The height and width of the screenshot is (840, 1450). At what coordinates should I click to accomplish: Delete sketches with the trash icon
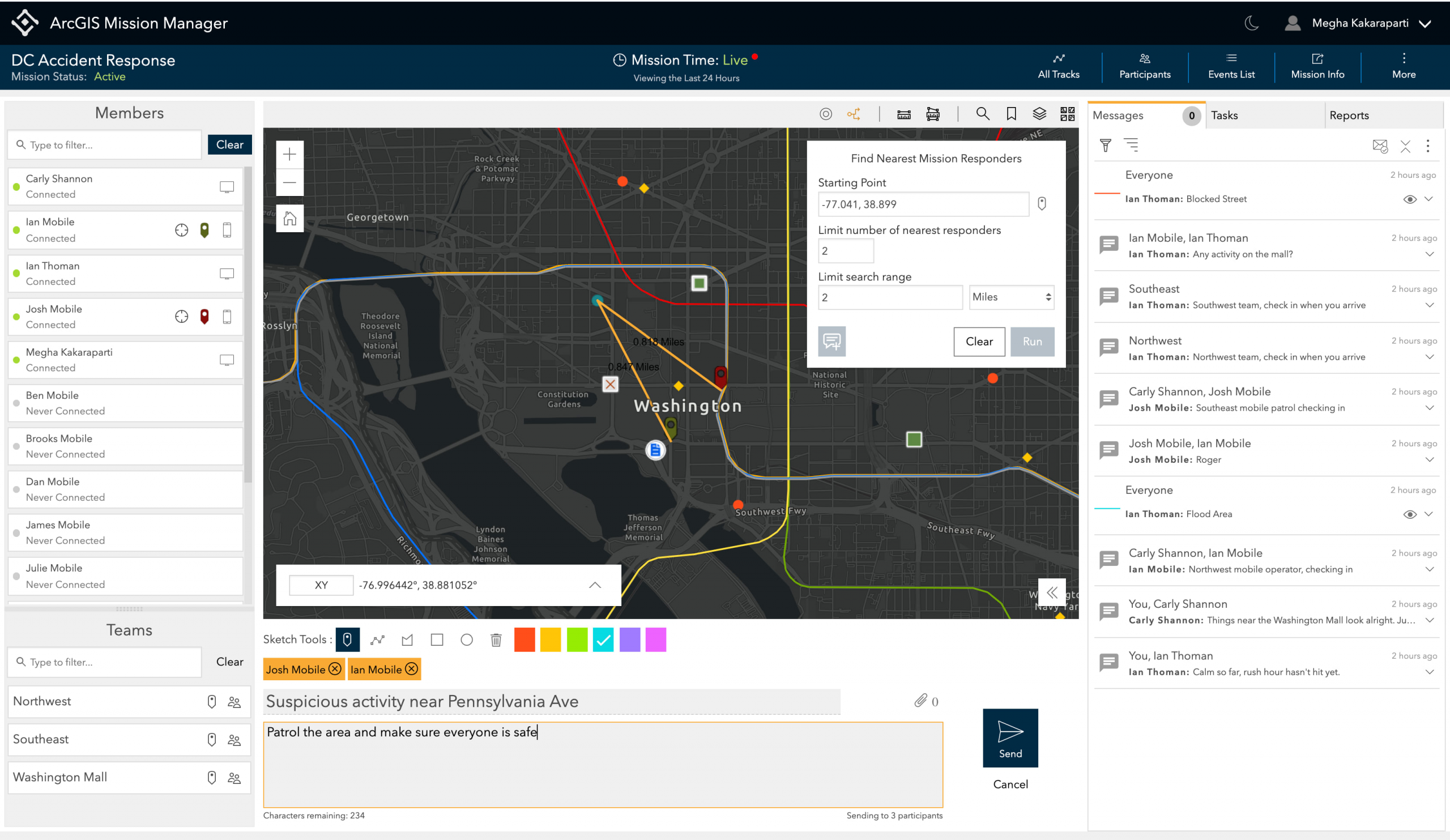(496, 640)
